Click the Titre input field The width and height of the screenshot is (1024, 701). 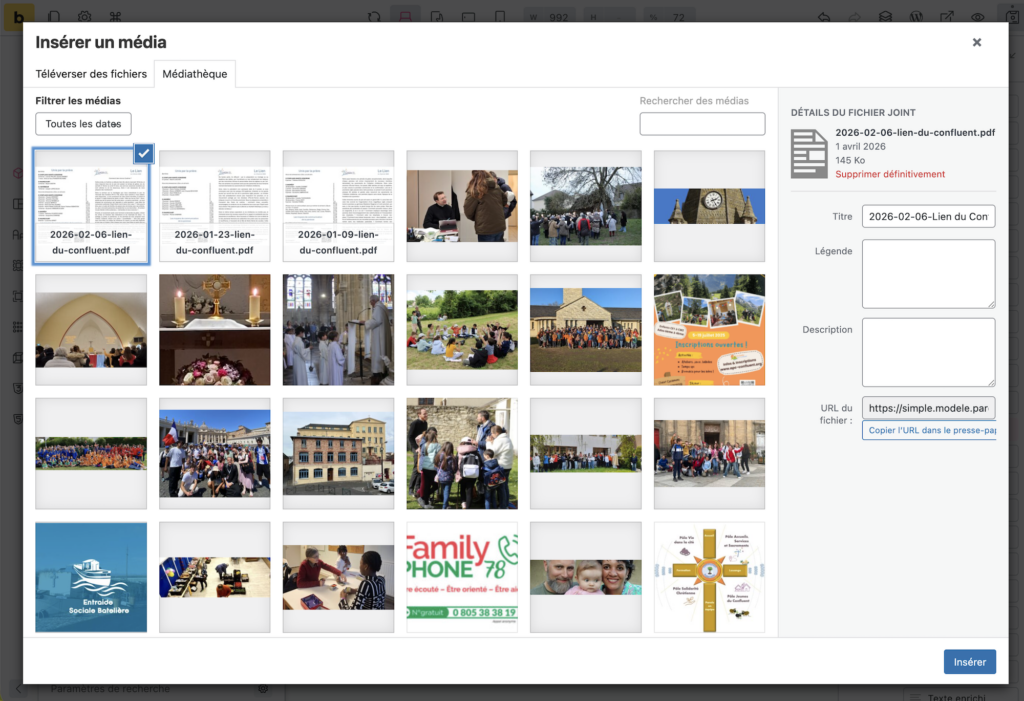tap(928, 216)
